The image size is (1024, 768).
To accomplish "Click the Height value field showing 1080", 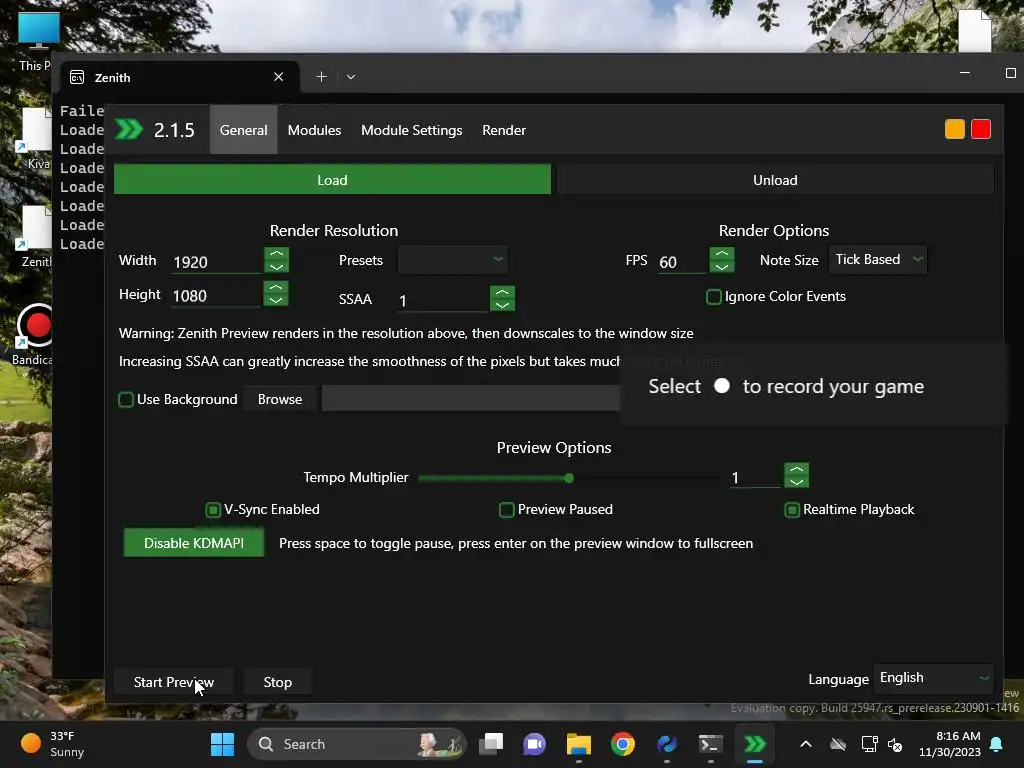I will [216, 296].
